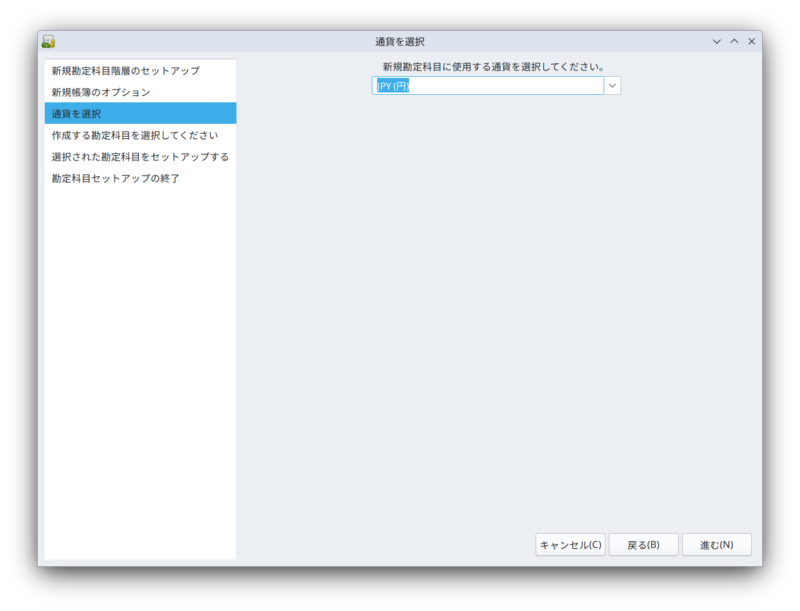Select 選択された勘定科目をセットアップする step

(x=140, y=157)
